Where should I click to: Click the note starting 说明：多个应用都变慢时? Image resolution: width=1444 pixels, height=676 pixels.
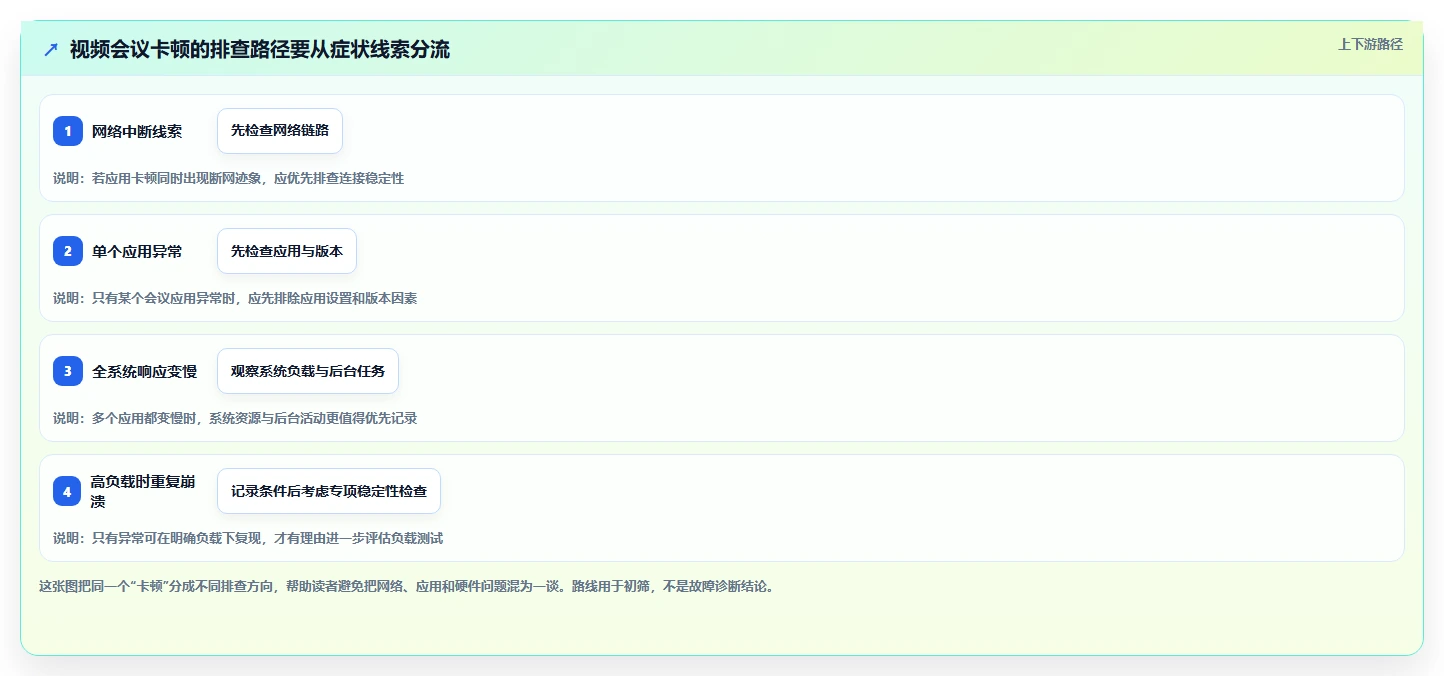235,418
